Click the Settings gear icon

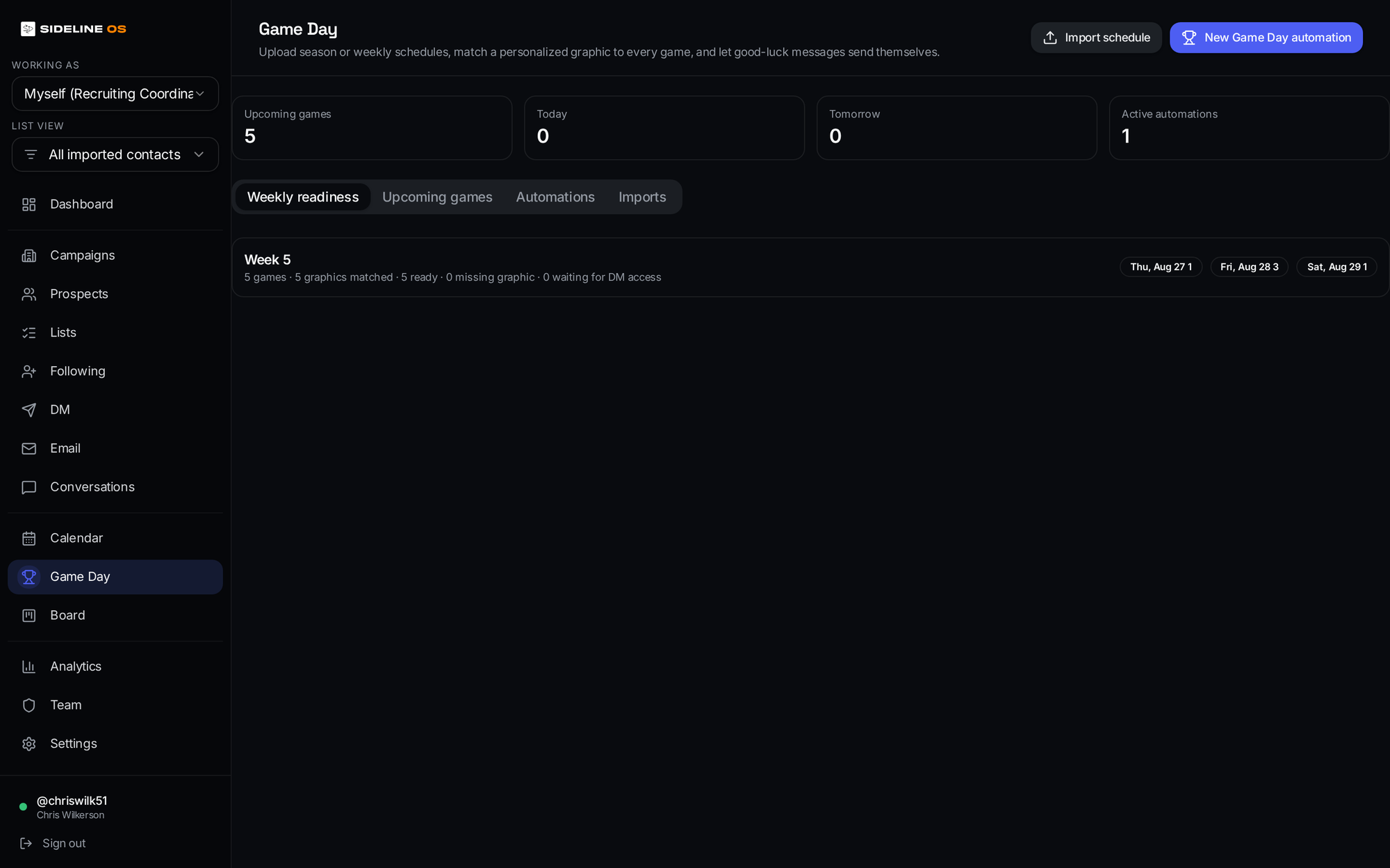28,744
